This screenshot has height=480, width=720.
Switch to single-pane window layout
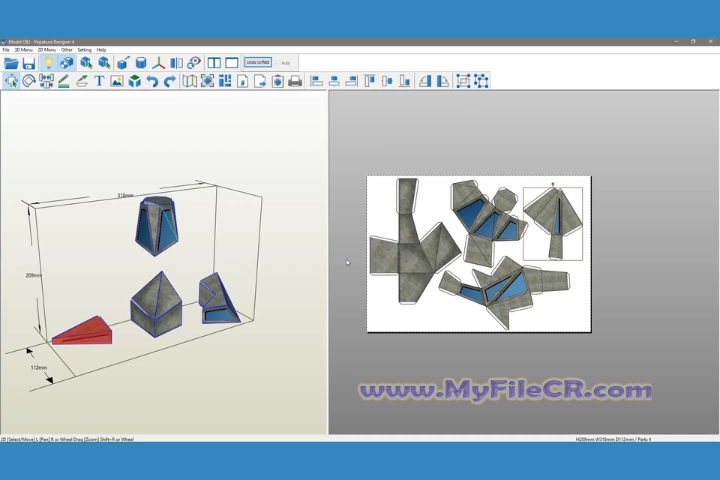[x=232, y=63]
